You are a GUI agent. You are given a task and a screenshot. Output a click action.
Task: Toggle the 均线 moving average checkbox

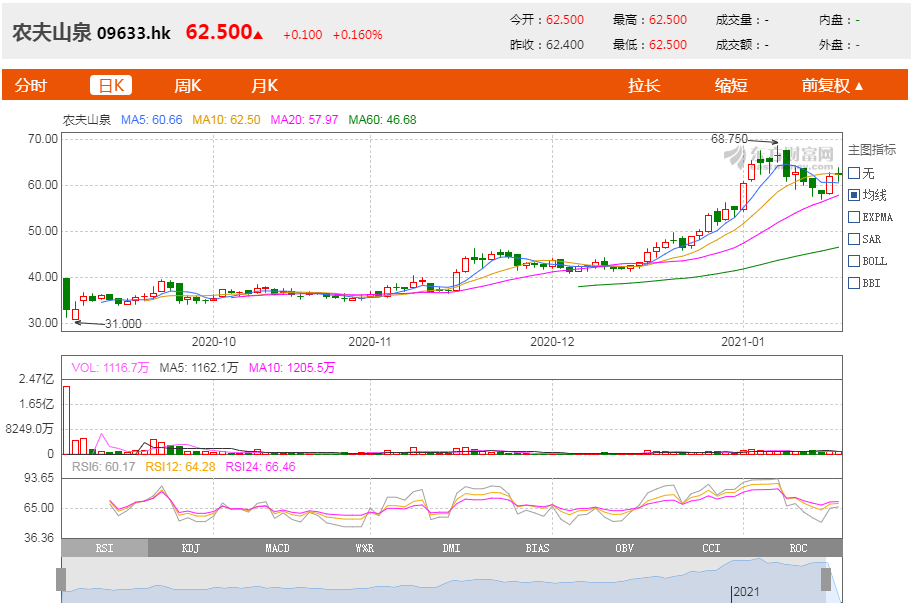click(854, 195)
